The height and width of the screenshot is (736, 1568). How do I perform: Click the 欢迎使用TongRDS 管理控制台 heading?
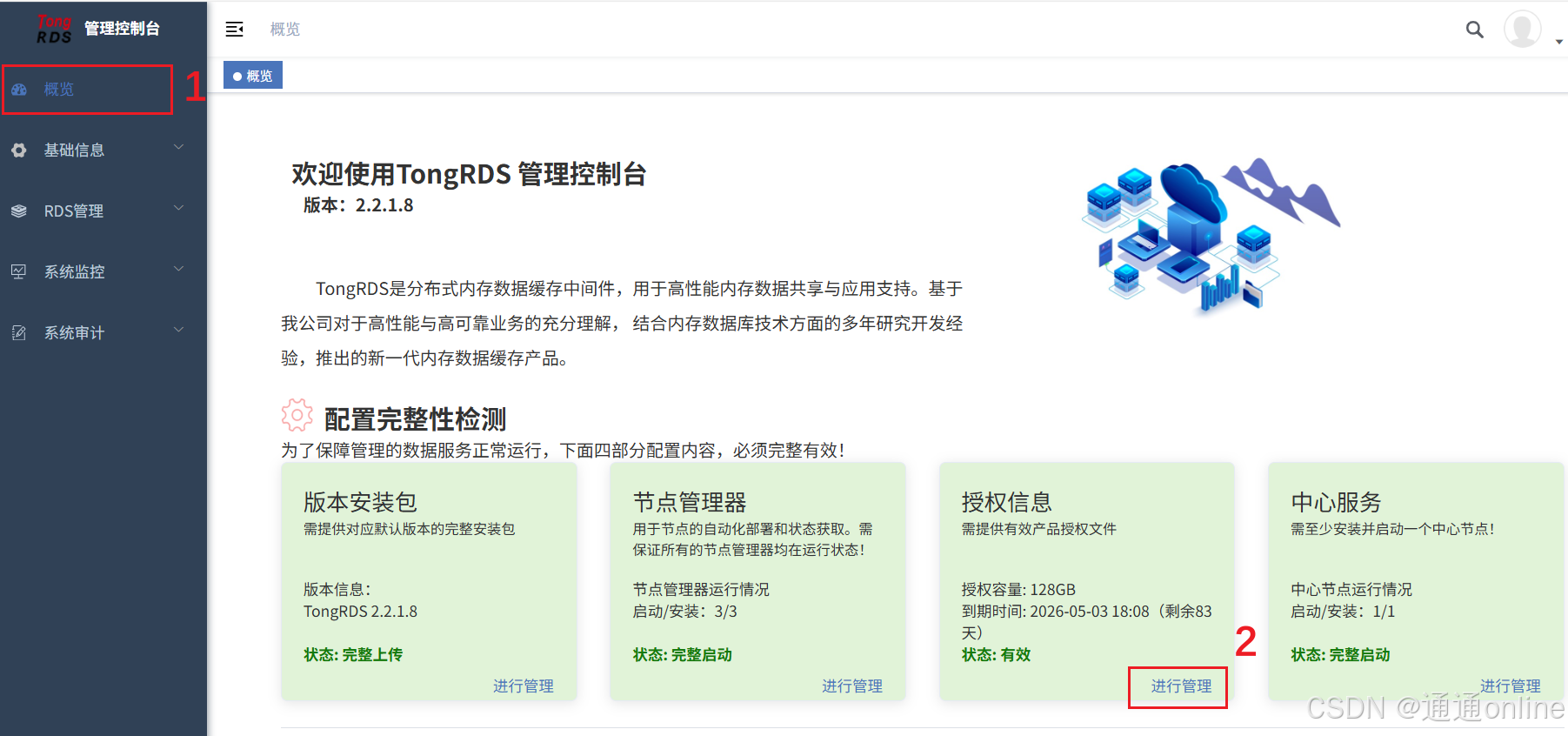click(469, 174)
